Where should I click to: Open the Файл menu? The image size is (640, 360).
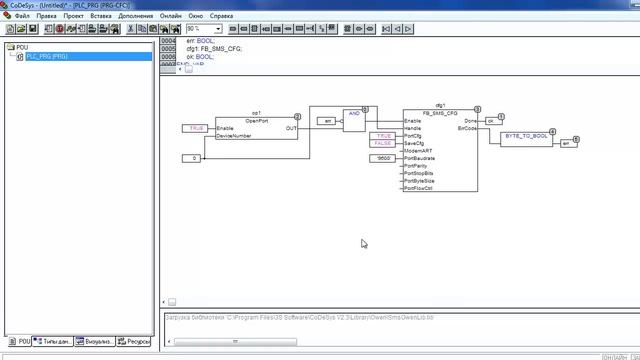[22, 16]
